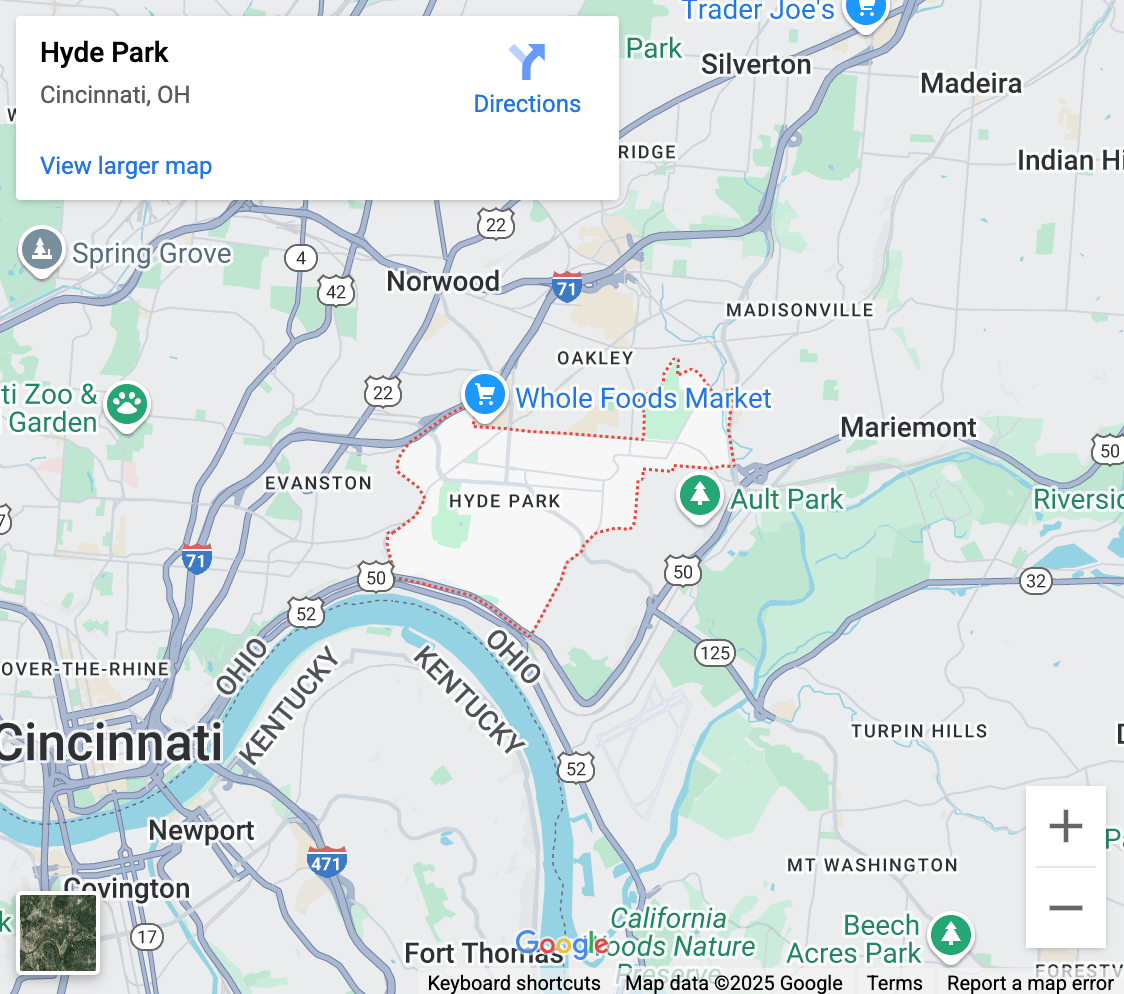Image resolution: width=1124 pixels, height=994 pixels.
Task: Open the Terms link
Action: [894, 983]
